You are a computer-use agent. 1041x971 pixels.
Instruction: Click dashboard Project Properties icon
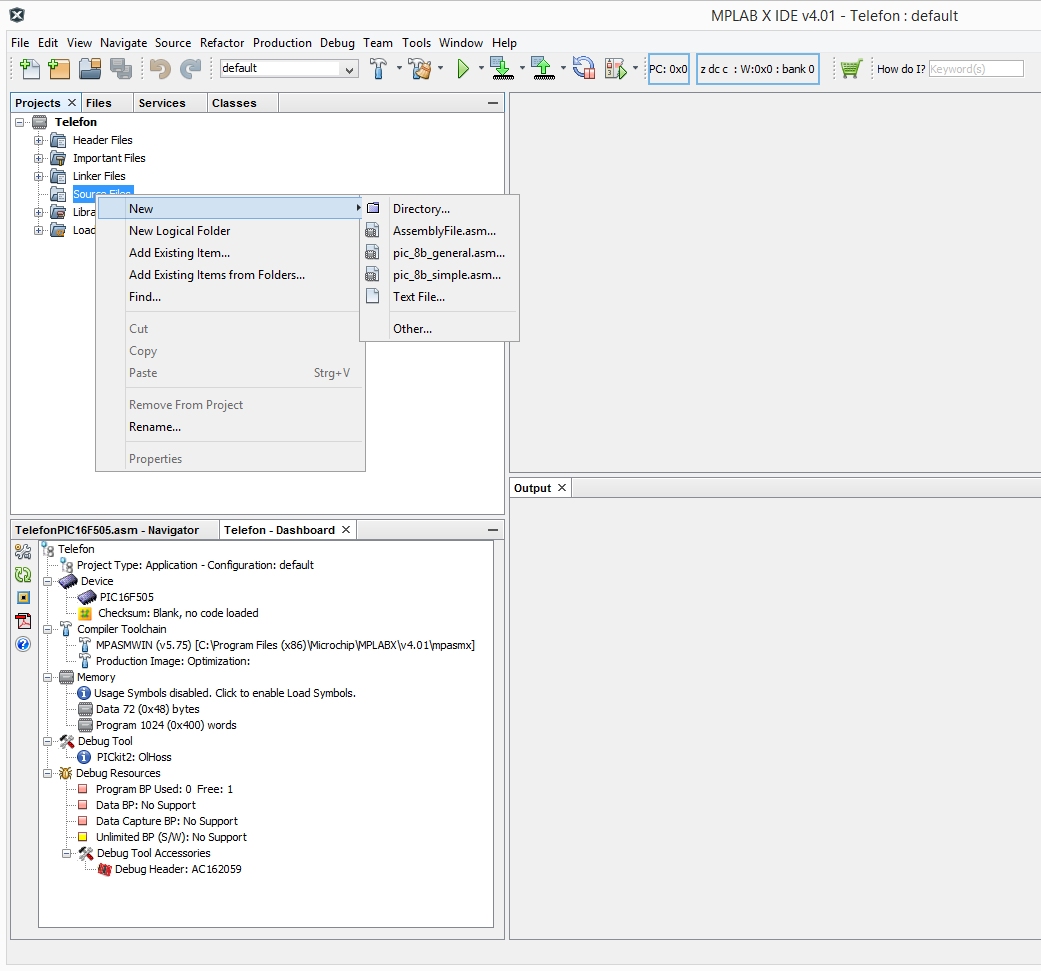[23, 552]
